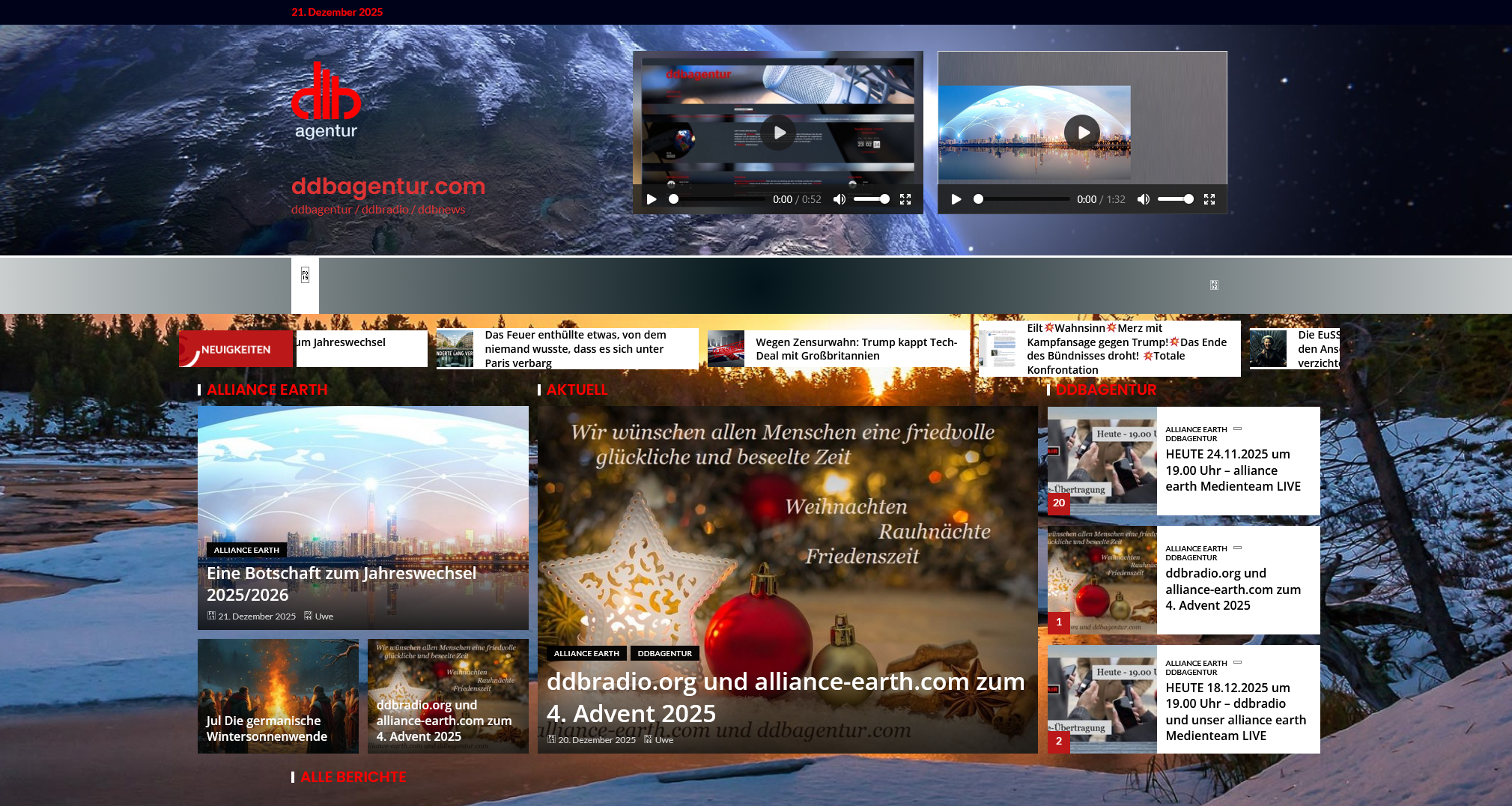
Task: Mute the 1:32 video
Action: click(1144, 199)
